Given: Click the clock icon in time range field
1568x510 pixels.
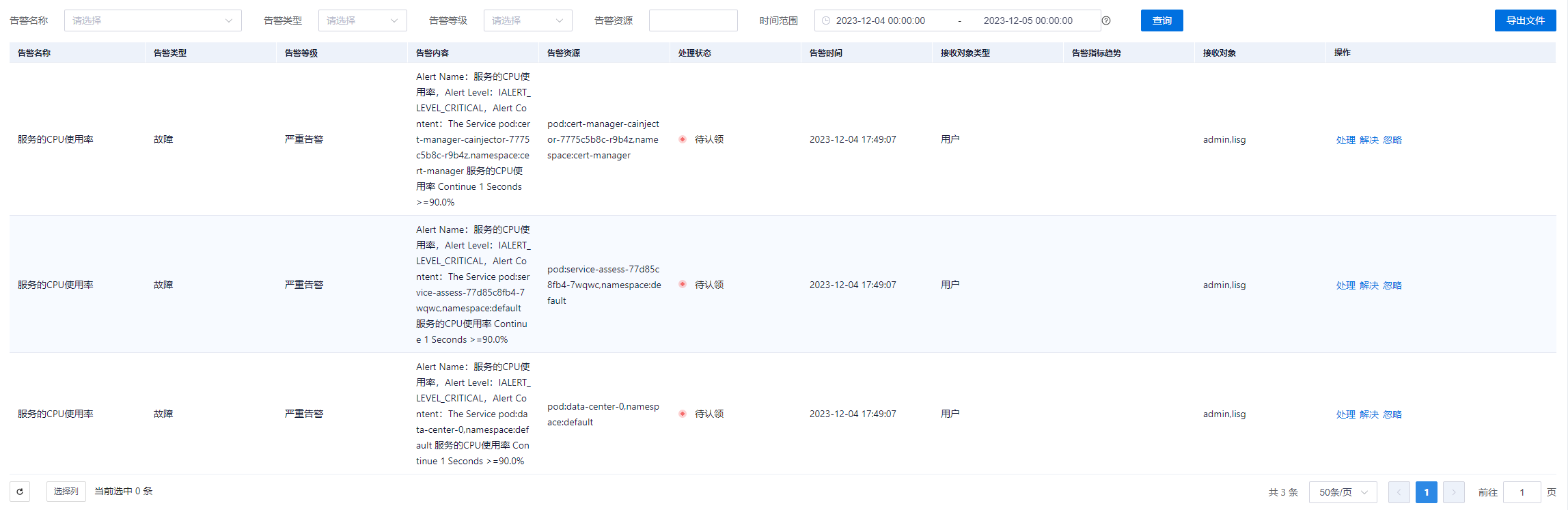Looking at the screenshot, I should pos(826,20).
